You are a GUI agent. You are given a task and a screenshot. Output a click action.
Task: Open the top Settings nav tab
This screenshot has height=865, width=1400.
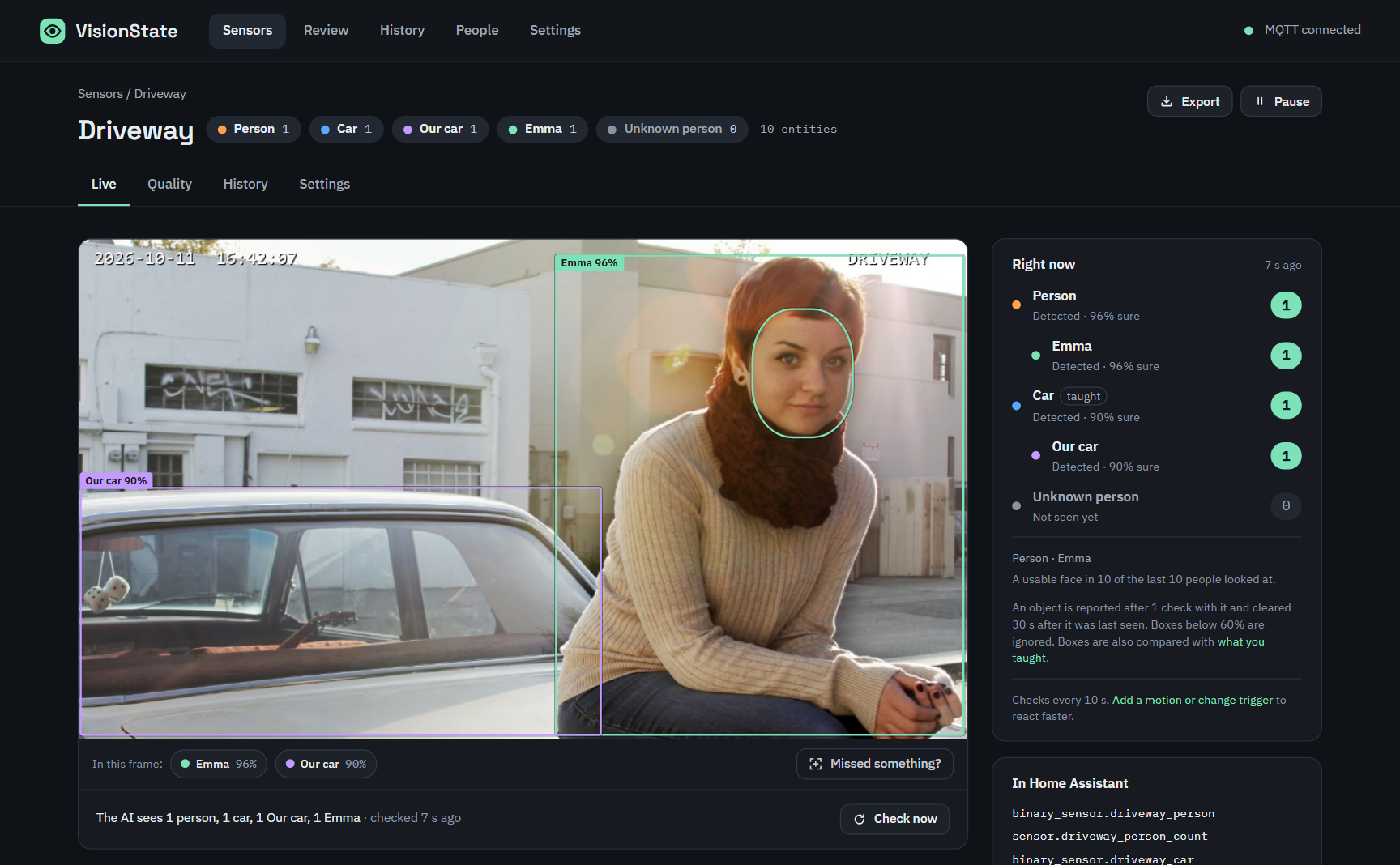coord(555,30)
